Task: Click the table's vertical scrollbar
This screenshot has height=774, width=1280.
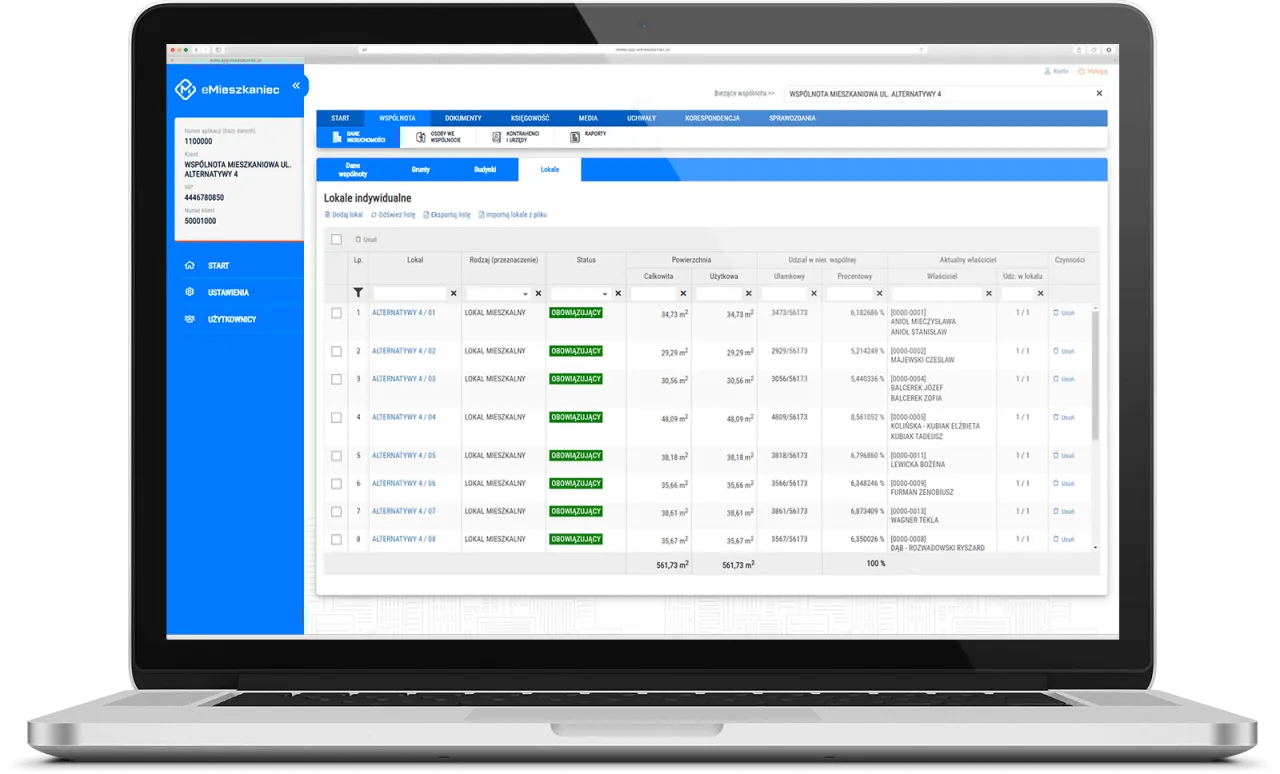Action: (1095, 380)
